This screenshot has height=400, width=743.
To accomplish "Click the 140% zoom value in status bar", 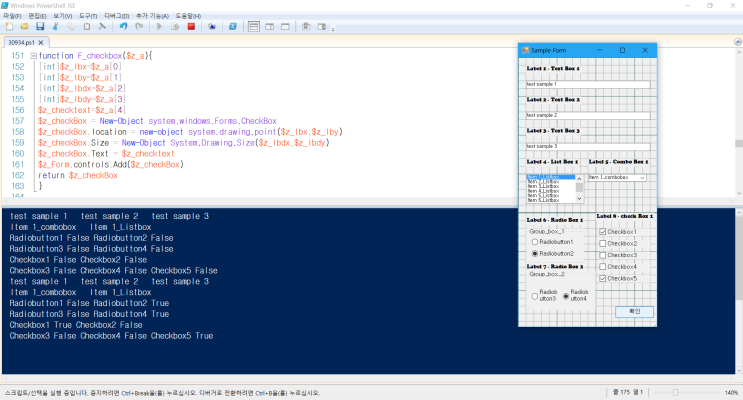I will [731, 392].
